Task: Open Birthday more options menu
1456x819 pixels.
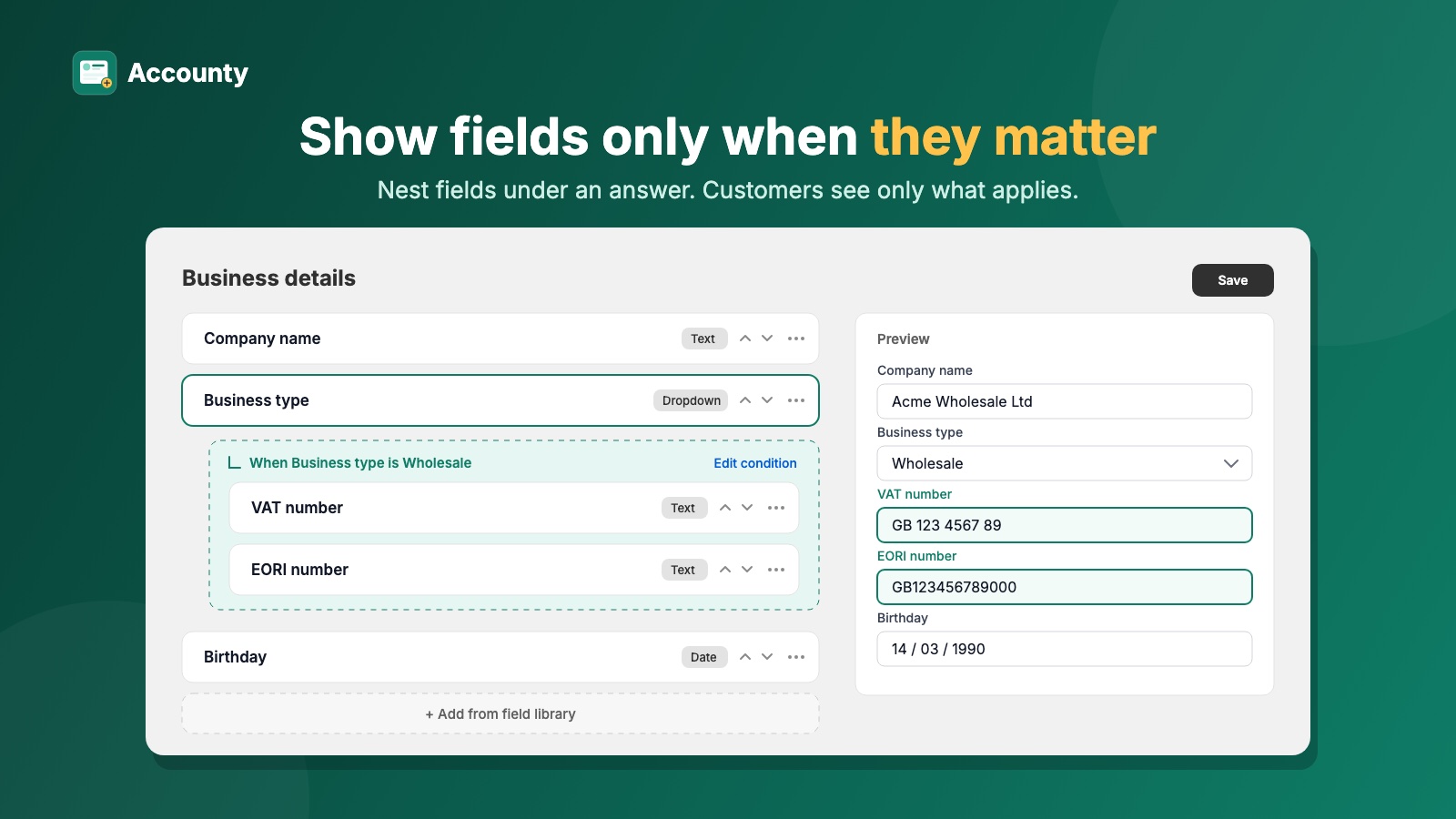Action: (x=796, y=657)
